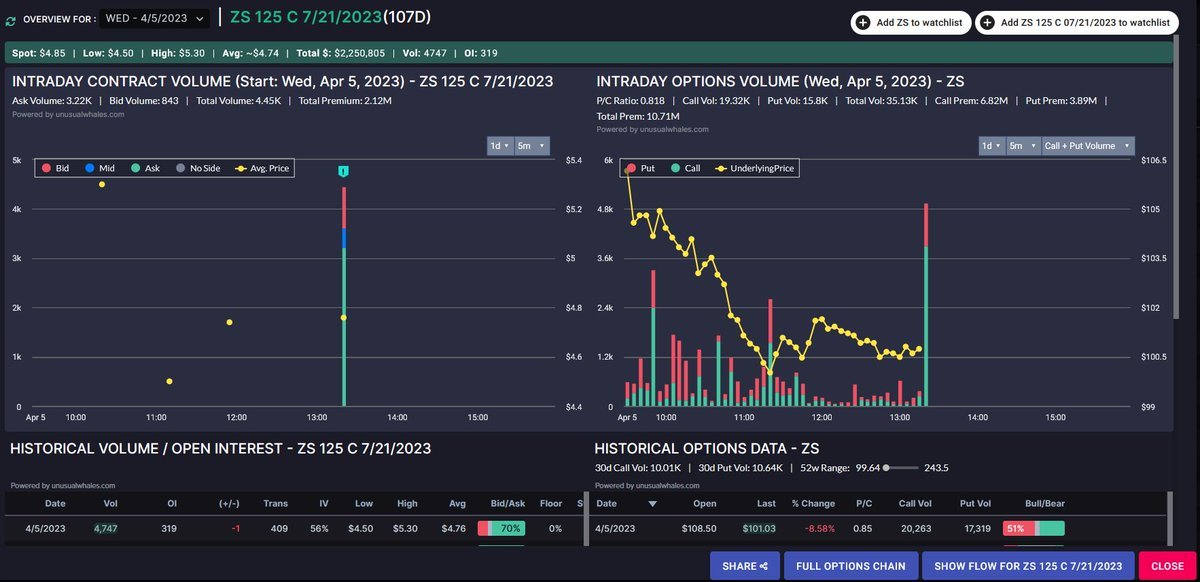Screen dimensions: 1200x582
Task: Open the Full Options Chain
Action: click(850, 566)
